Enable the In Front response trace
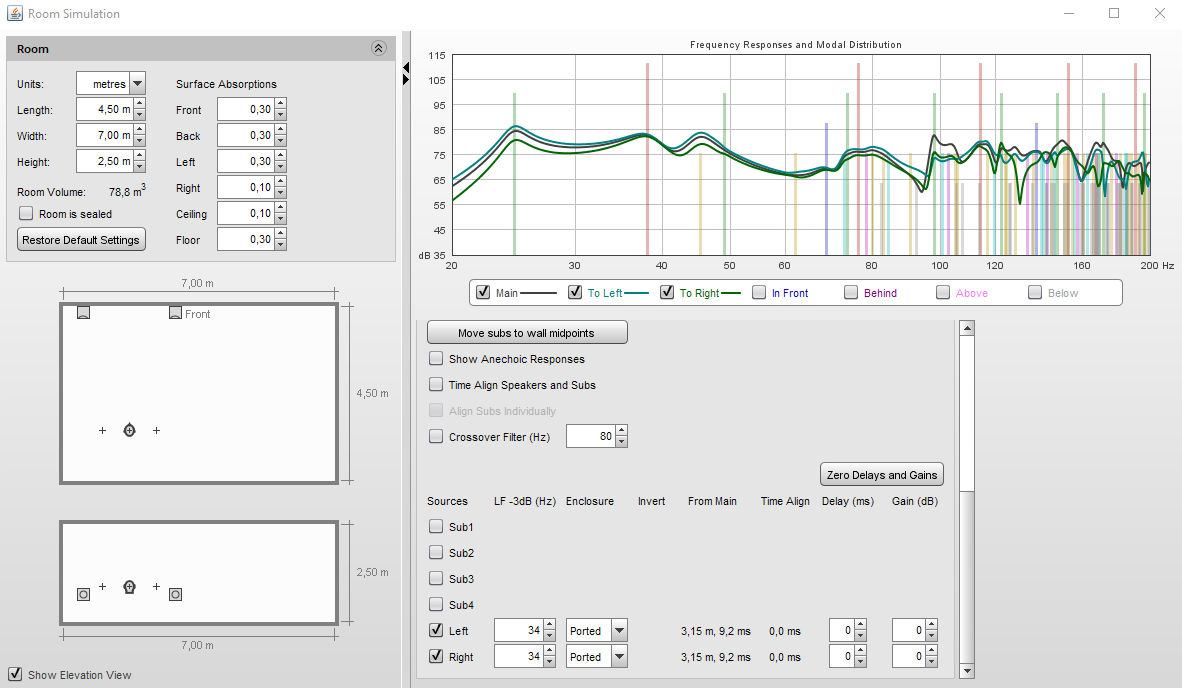 tap(759, 292)
